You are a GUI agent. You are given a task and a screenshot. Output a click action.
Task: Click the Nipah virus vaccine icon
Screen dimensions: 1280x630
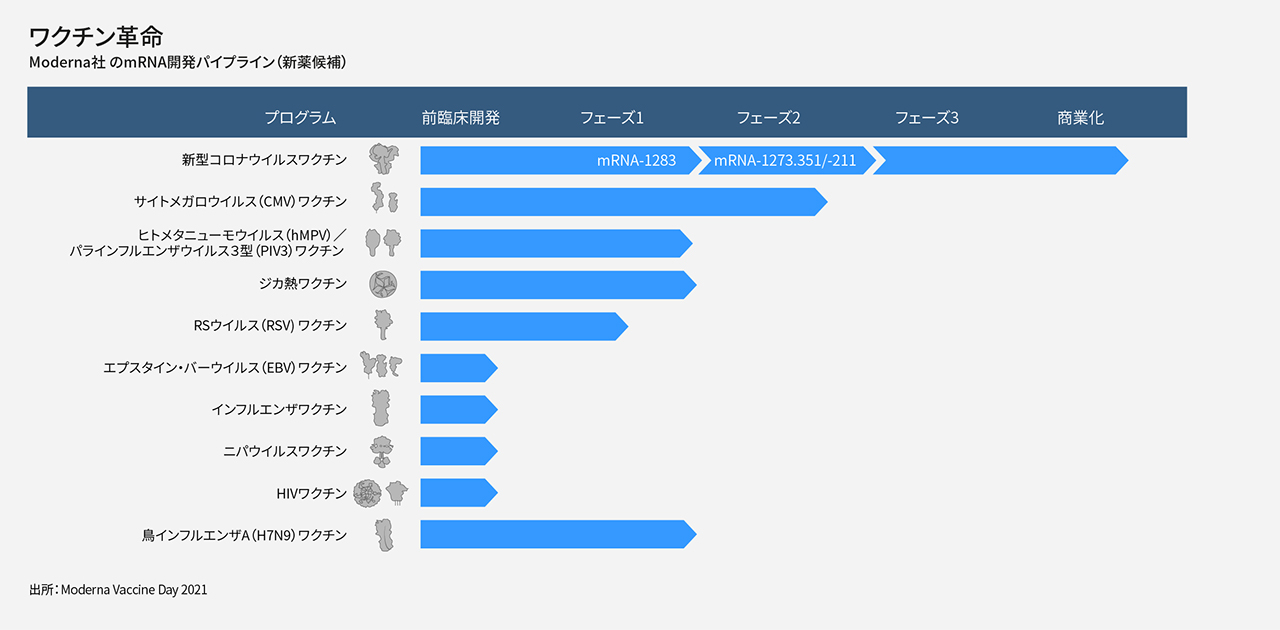pyautogui.click(x=381, y=451)
